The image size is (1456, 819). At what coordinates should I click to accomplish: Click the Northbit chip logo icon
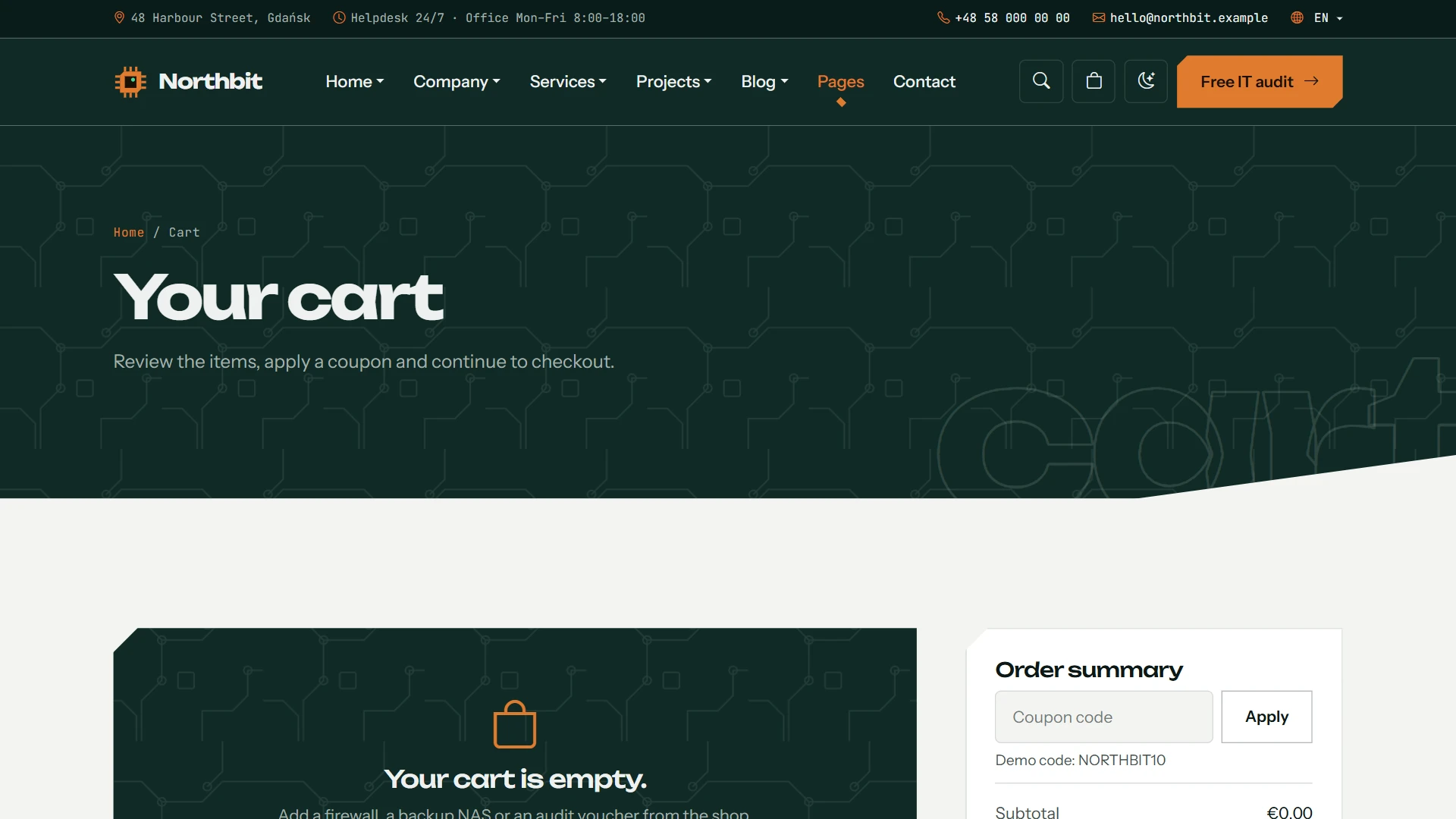pyautogui.click(x=130, y=81)
